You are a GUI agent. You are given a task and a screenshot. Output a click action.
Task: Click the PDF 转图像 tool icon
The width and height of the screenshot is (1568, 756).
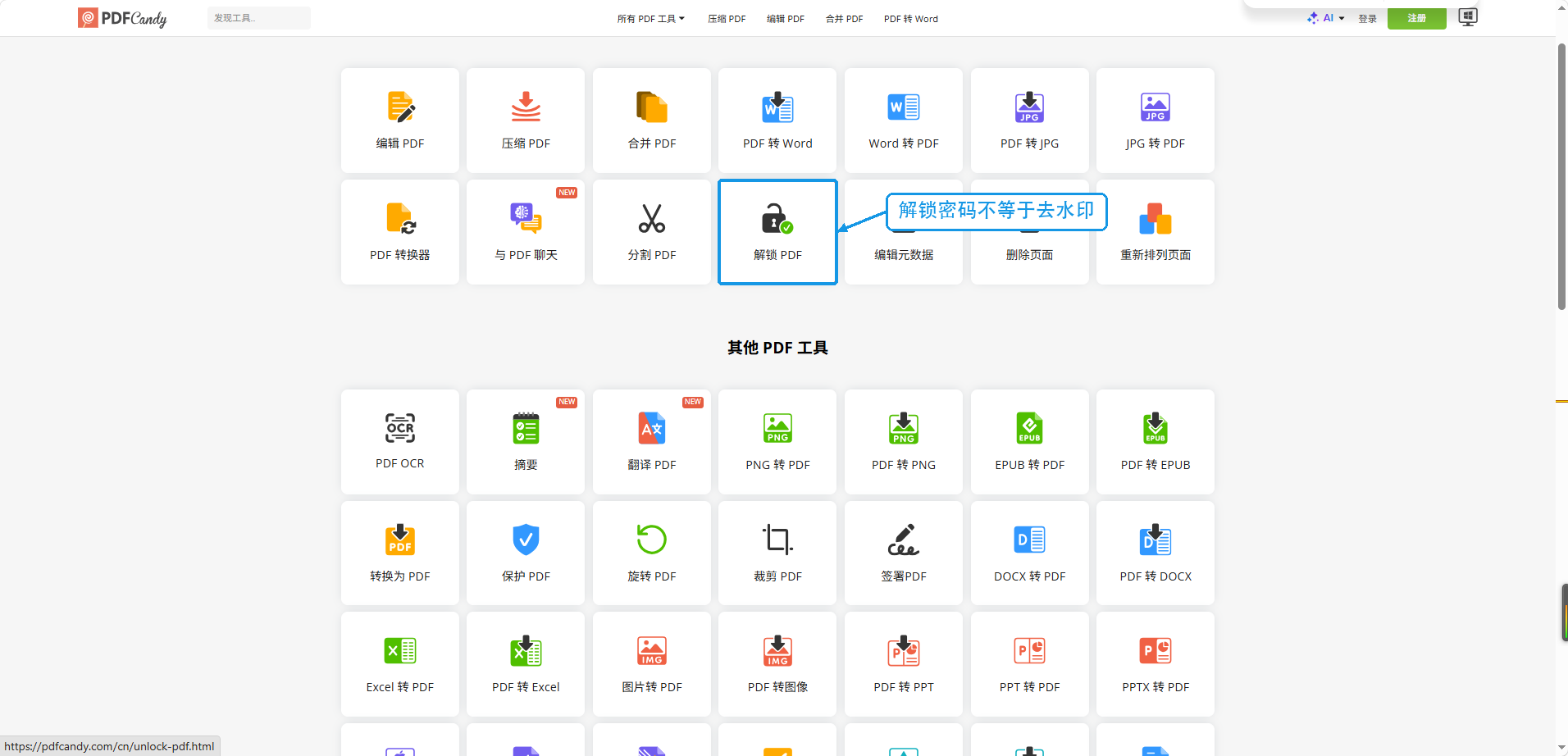[777, 651]
